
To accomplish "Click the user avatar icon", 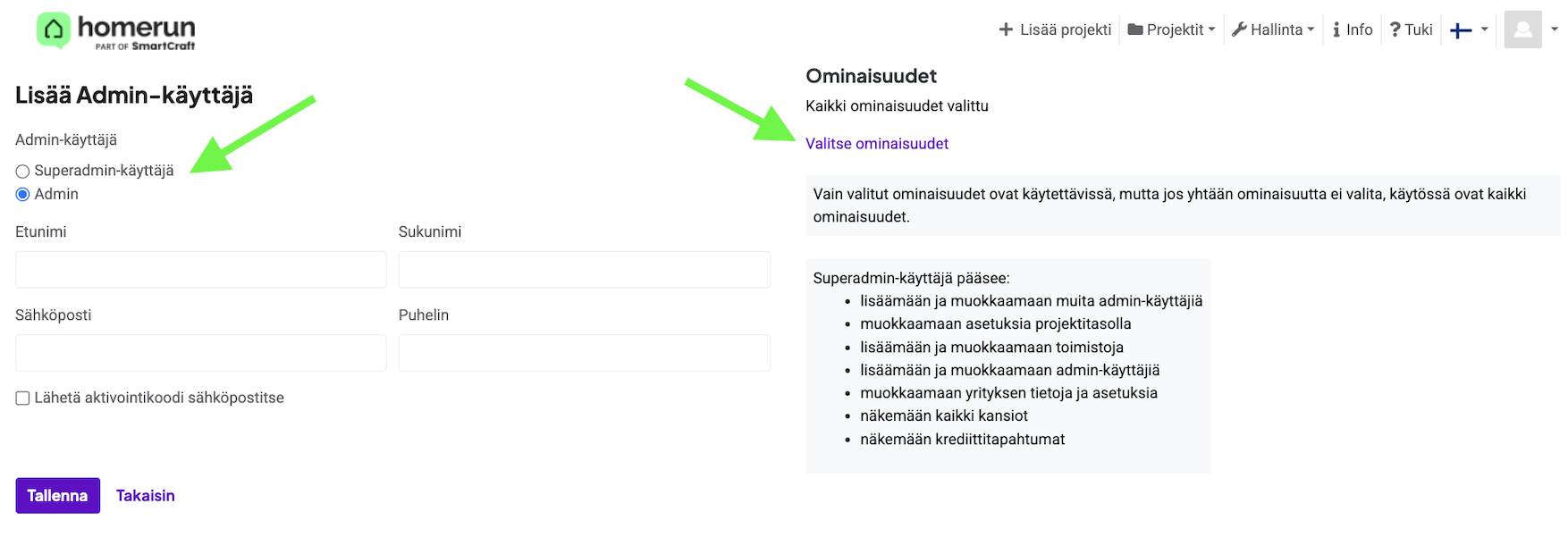I will click(1522, 29).
